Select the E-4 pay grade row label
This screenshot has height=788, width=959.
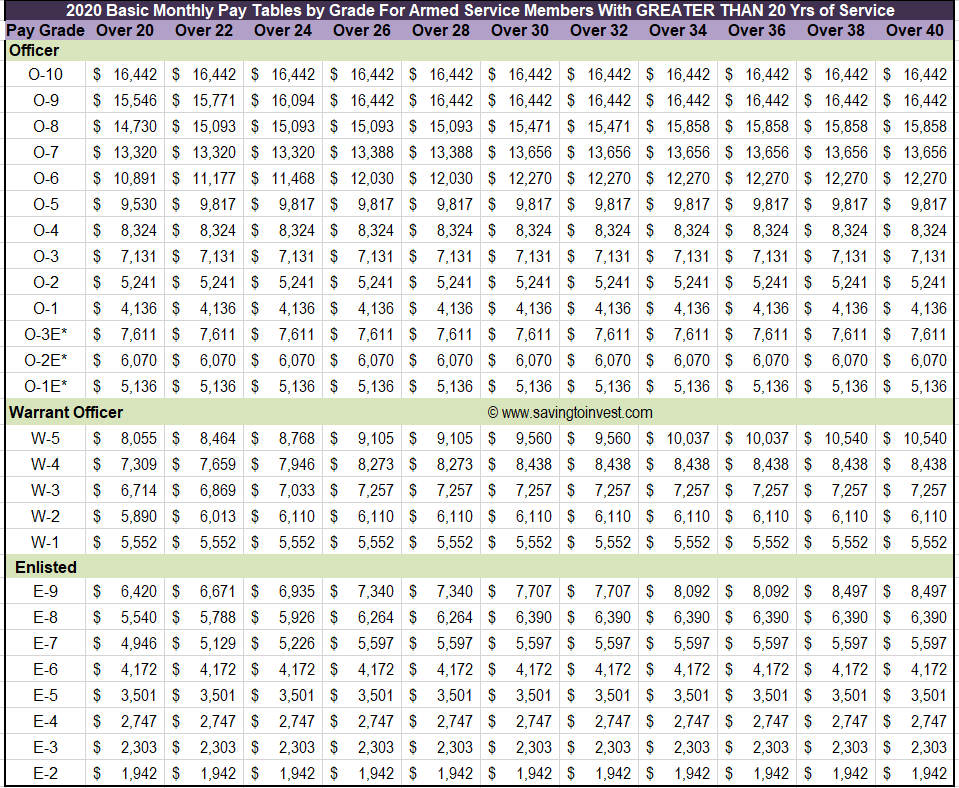tap(45, 721)
